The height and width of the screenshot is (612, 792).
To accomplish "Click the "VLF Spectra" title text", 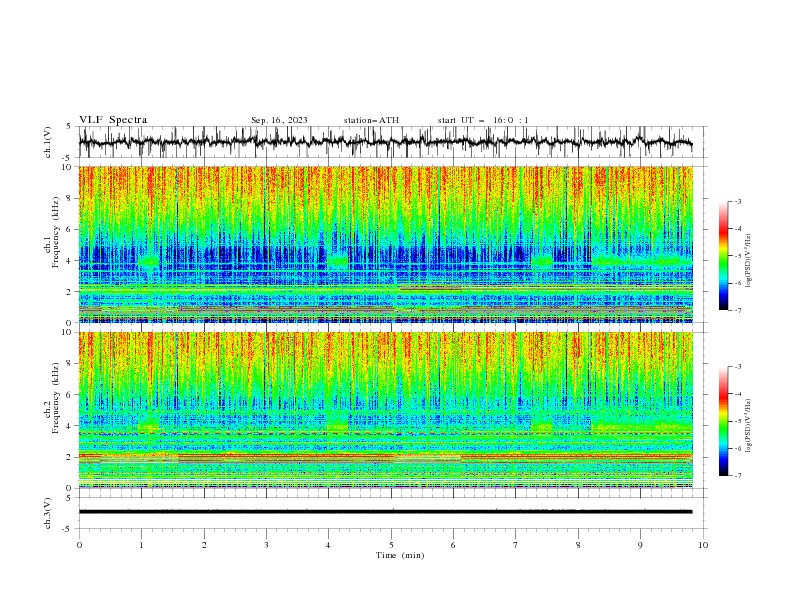I will click(113, 120).
